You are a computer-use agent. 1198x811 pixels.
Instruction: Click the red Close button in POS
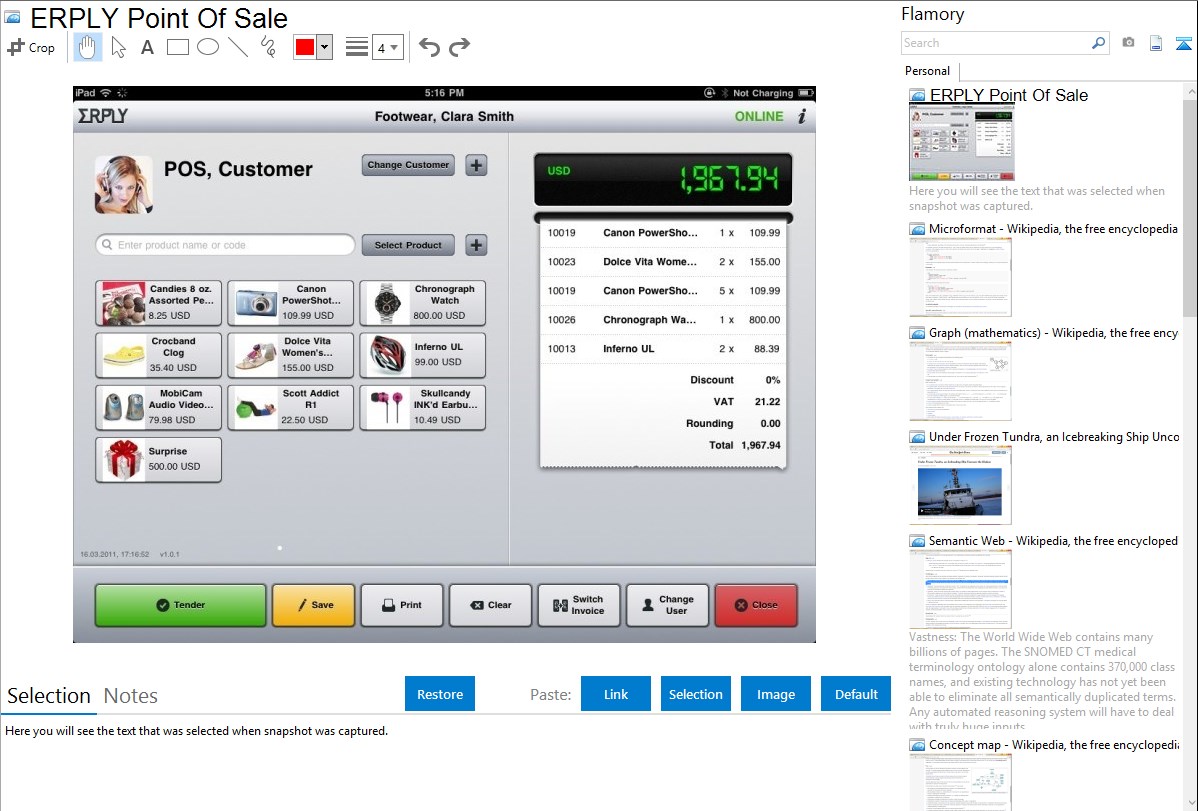pos(756,605)
